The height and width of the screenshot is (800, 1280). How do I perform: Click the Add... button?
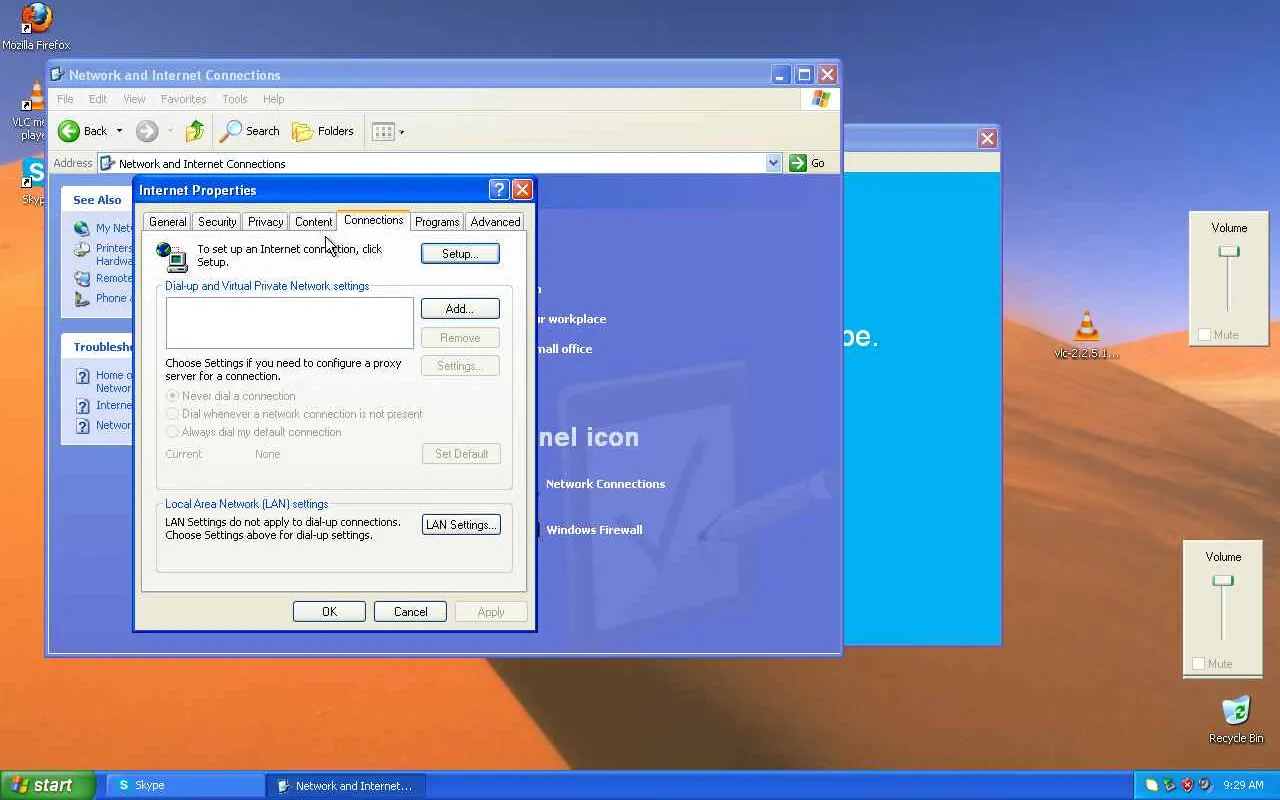(460, 309)
